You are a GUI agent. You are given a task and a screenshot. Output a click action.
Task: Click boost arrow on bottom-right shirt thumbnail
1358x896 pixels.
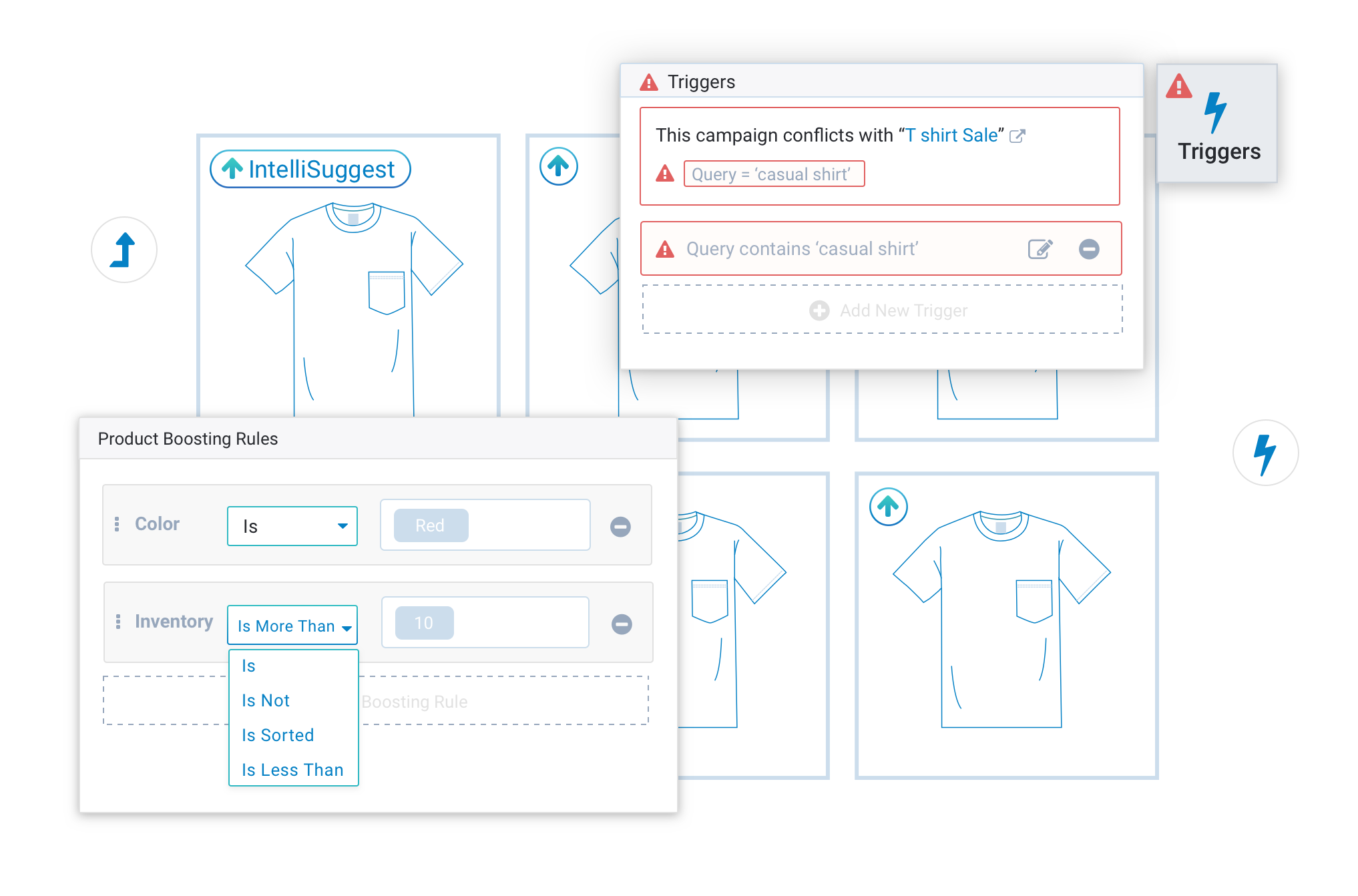(888, 507)
